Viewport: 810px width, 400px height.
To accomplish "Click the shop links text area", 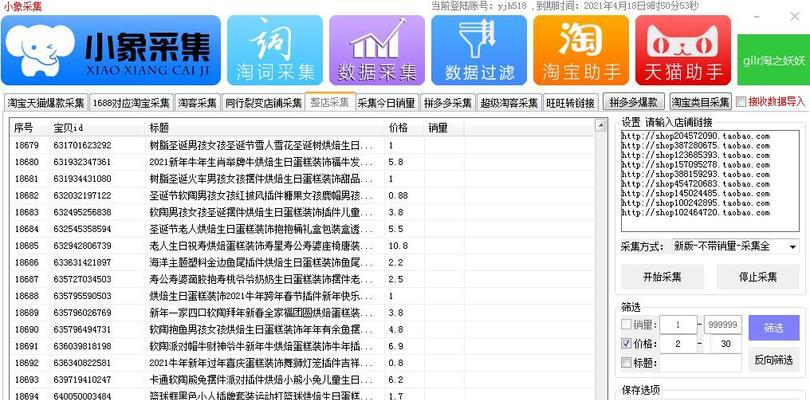I will coord(710,180).
